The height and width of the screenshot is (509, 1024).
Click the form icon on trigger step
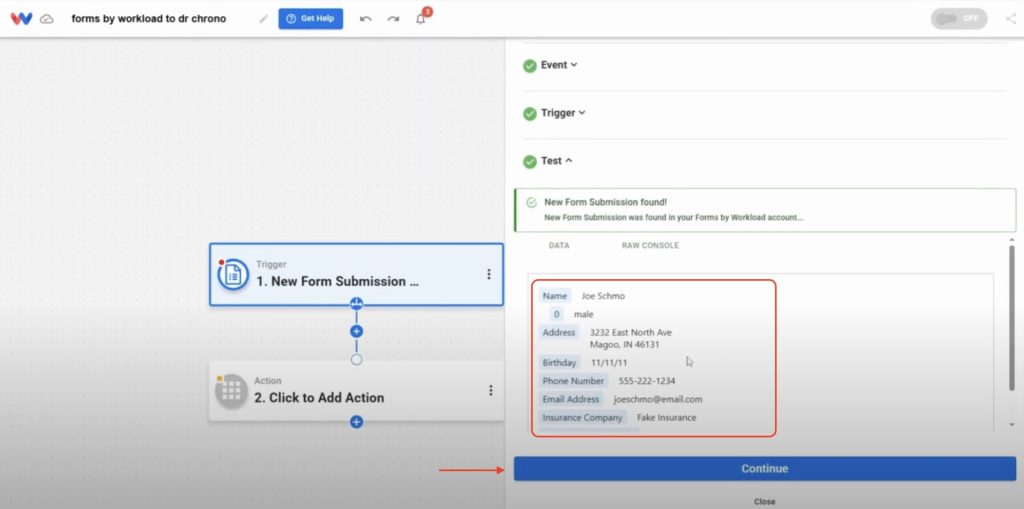pos(233,274)
